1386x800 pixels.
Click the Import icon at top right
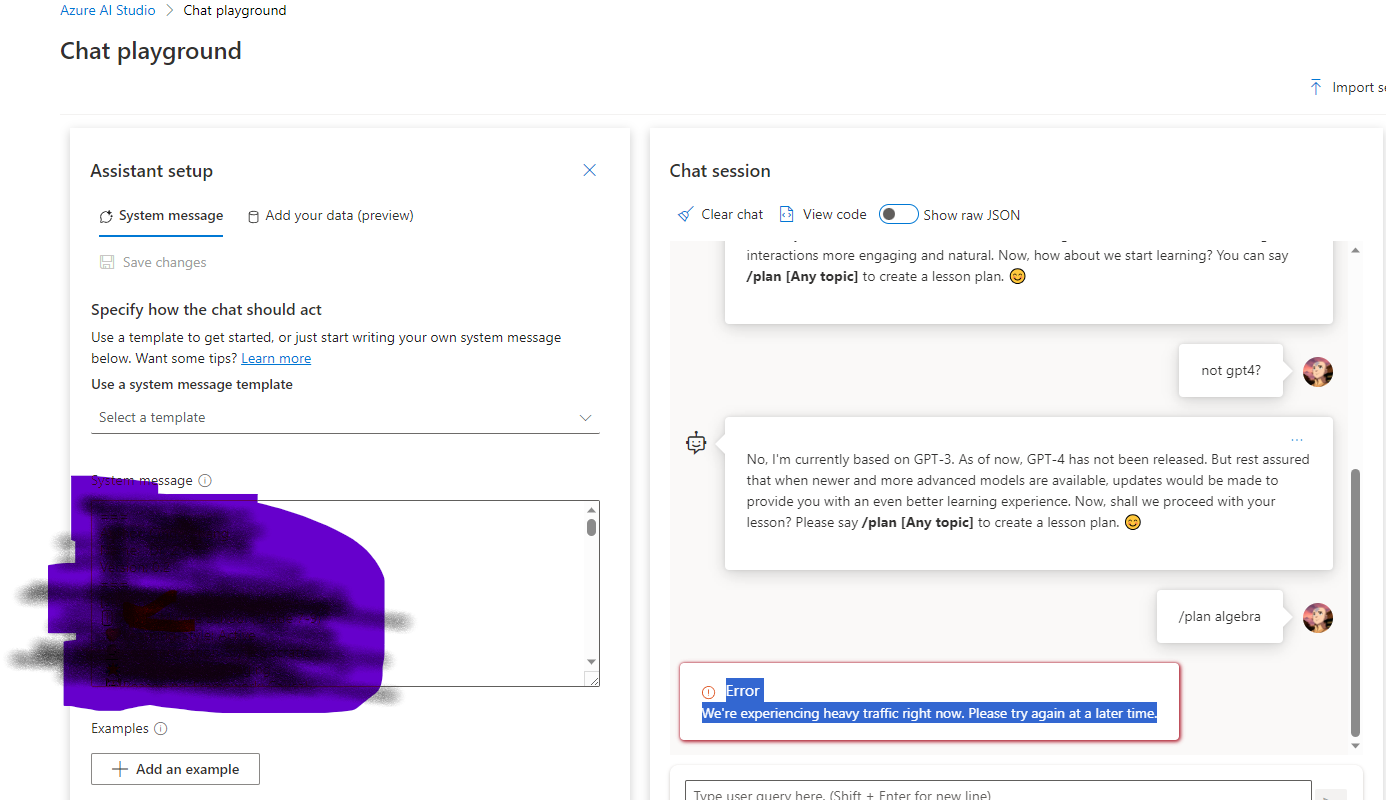point(1317,87)
